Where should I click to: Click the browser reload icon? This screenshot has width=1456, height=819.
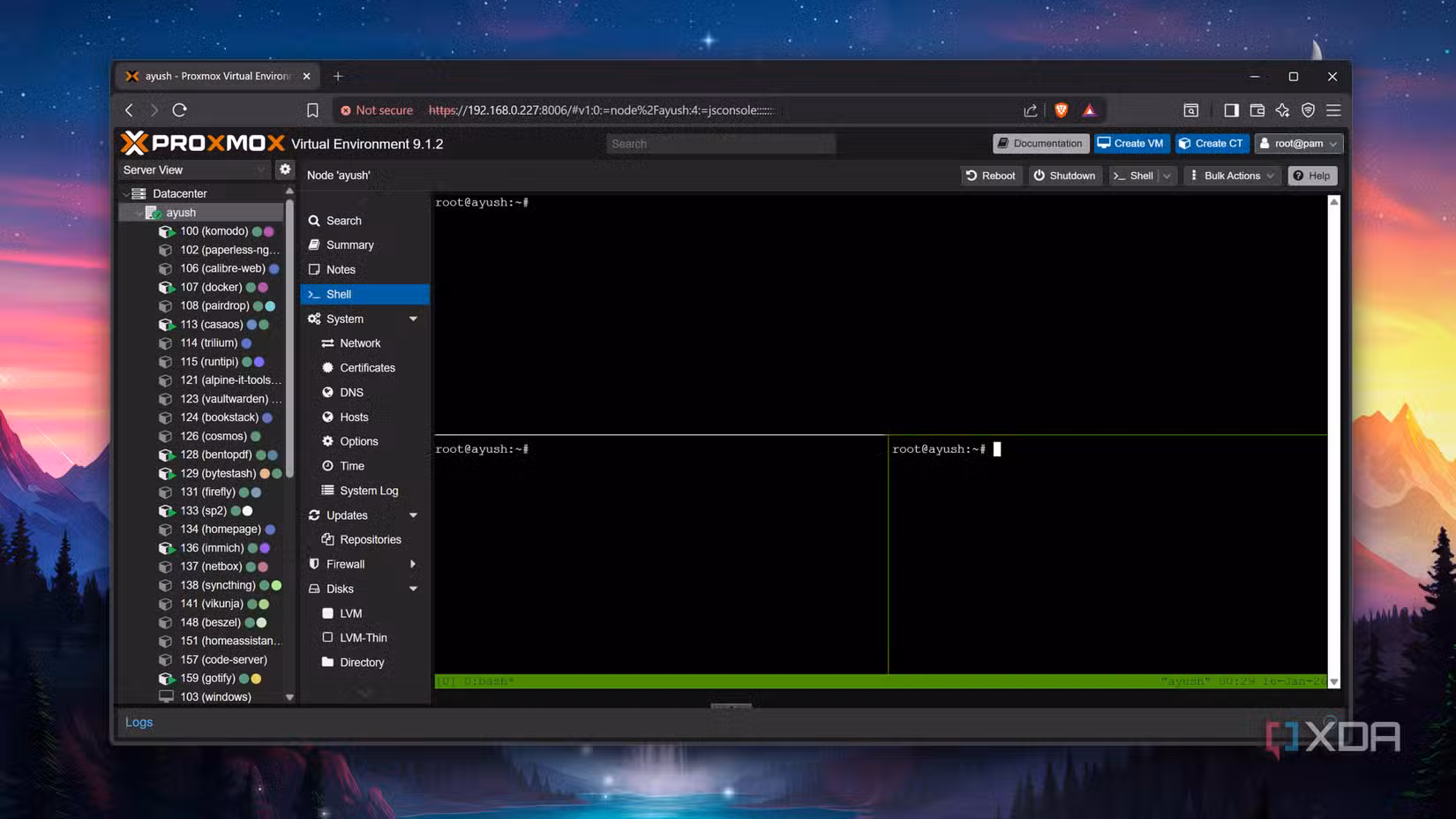coord(180,110)
